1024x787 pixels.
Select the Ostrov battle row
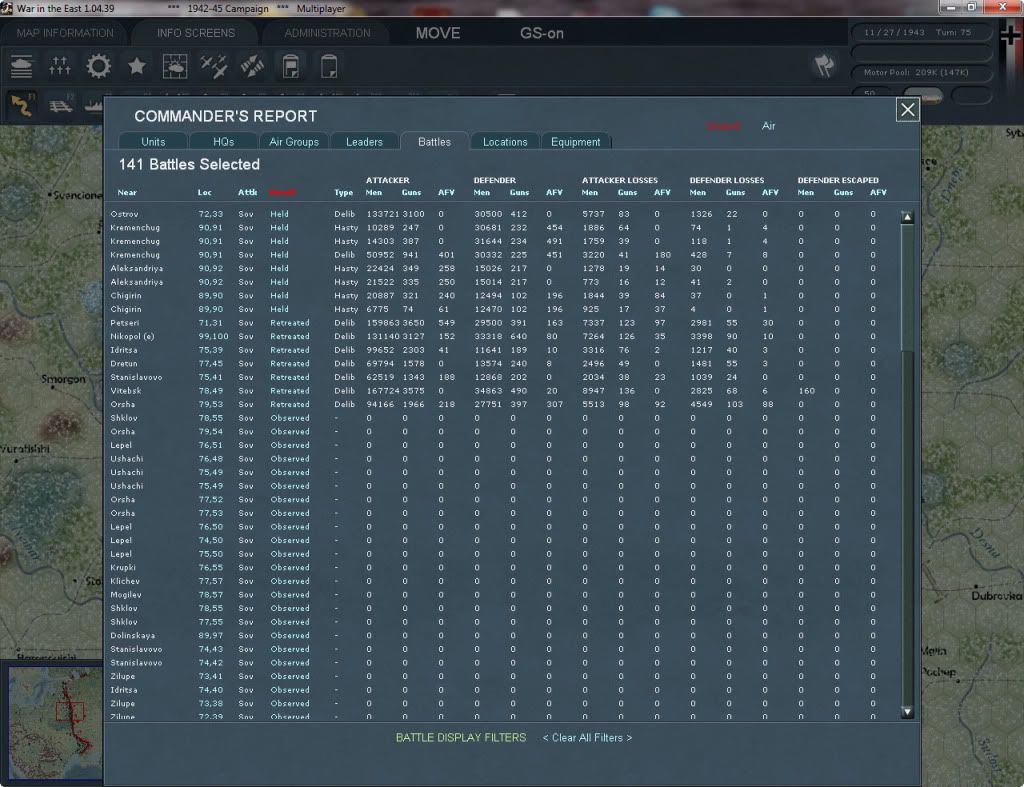tap(500, 214)
